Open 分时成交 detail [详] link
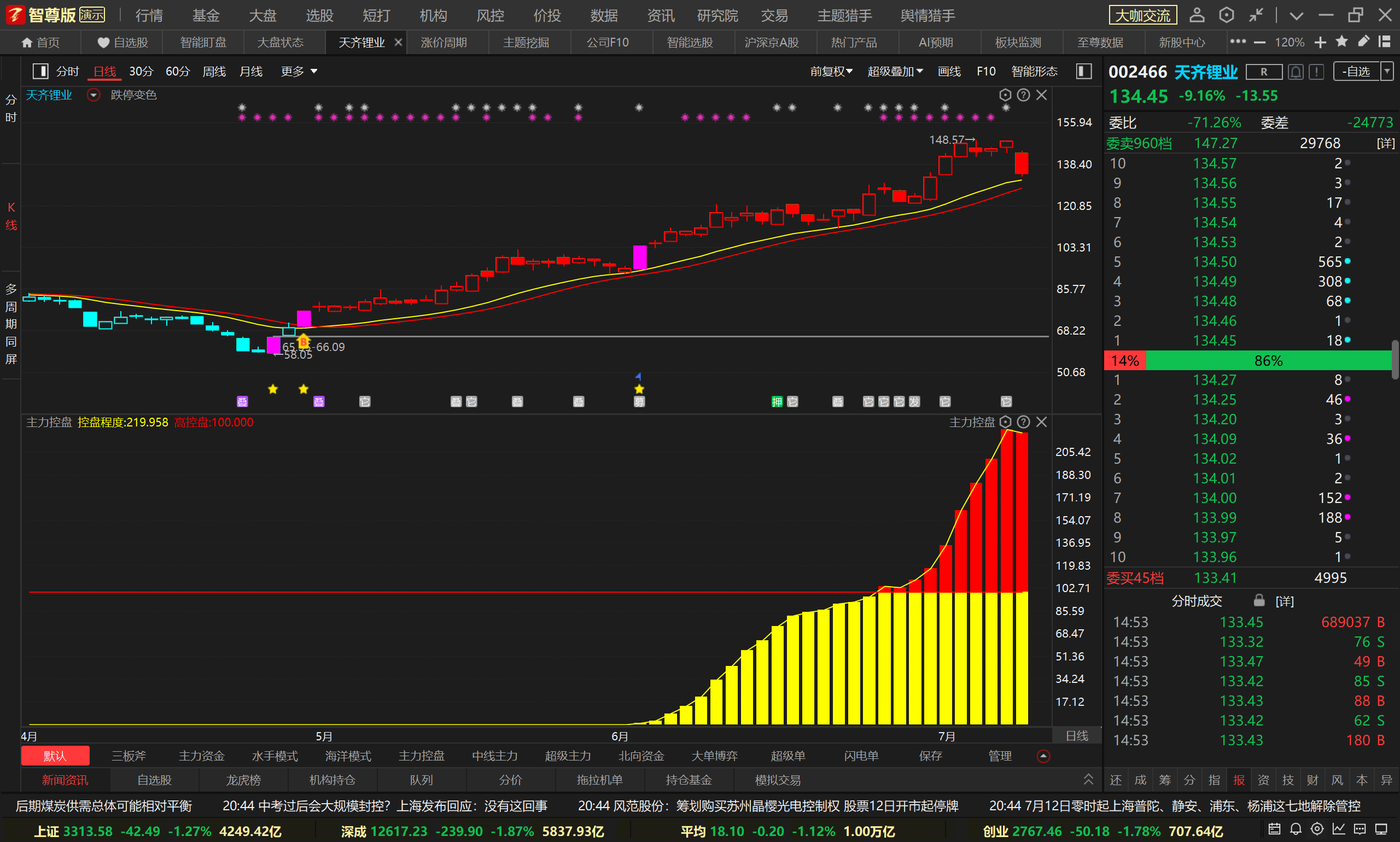The height and width of the screenshot is (842, 1400). pos(1284,601)
